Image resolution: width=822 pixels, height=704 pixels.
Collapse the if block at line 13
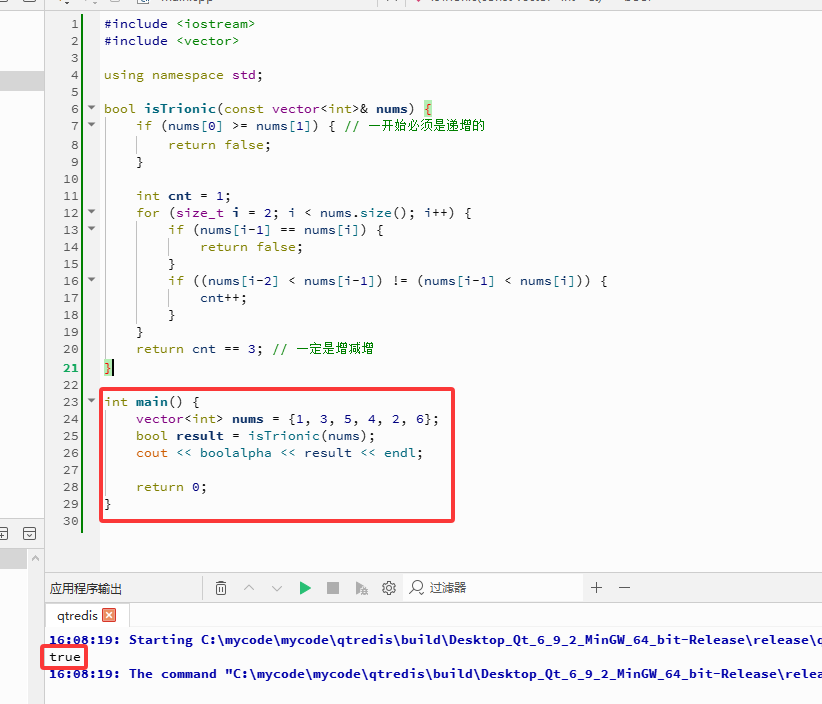[92, 229]
